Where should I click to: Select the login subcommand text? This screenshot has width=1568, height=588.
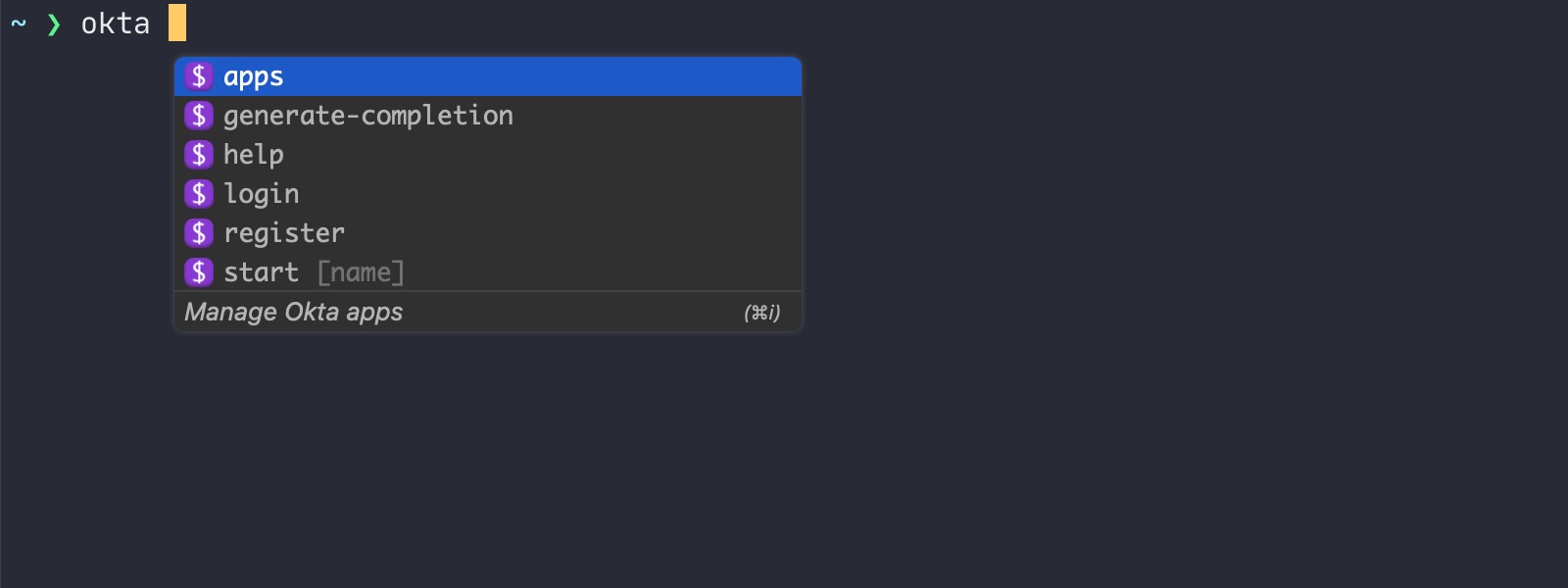click(261, 194)
